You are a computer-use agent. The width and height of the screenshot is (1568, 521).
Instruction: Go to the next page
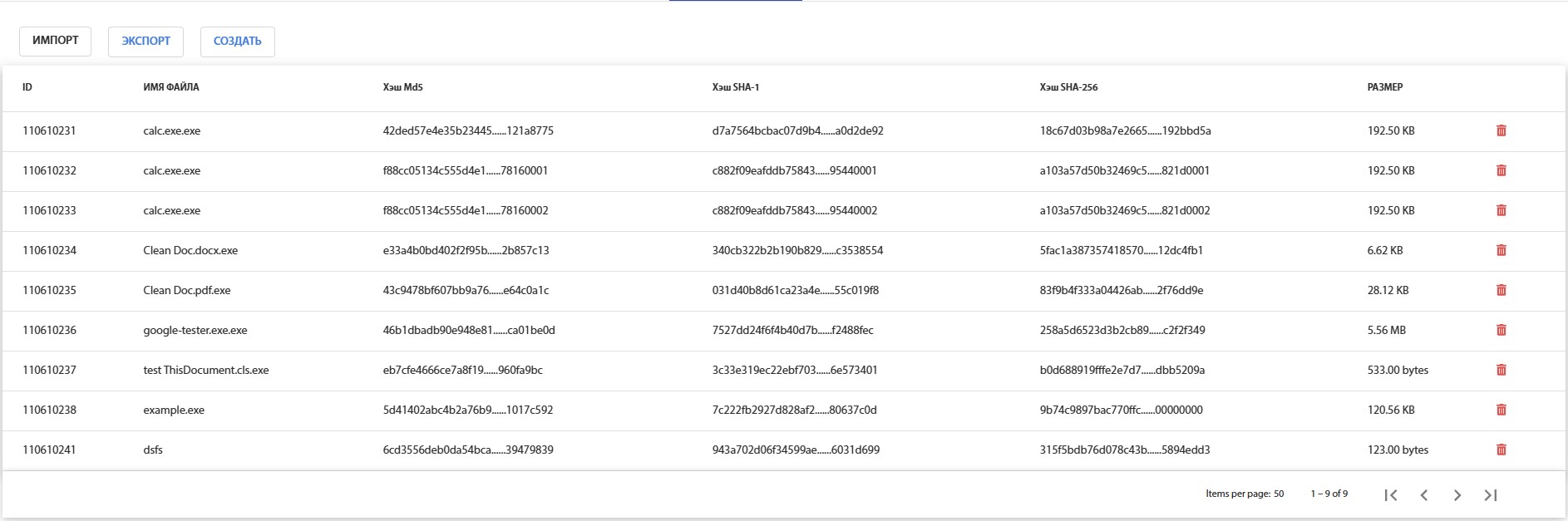click(1457, 495)
